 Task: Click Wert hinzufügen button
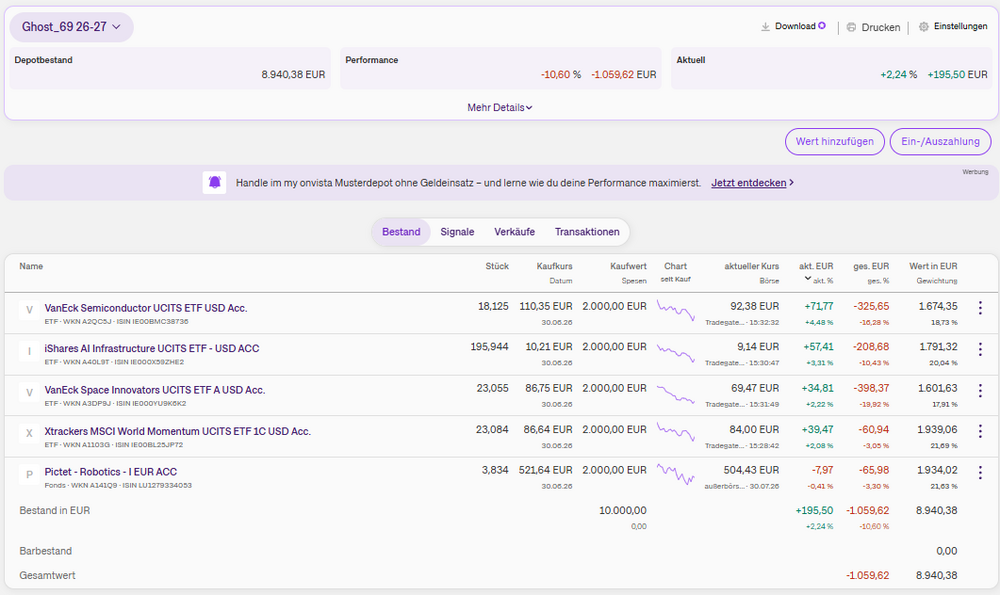pyautogui.click(x=834, y=142)
